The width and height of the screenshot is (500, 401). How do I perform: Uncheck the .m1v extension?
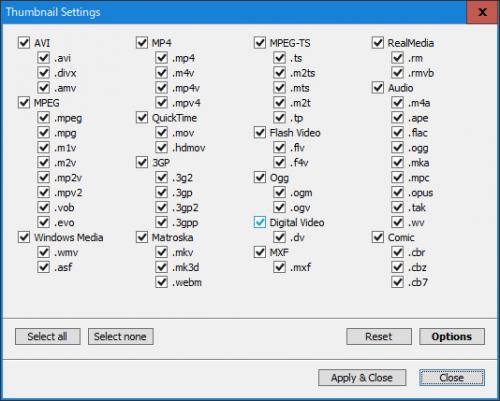tap(44, 147)
